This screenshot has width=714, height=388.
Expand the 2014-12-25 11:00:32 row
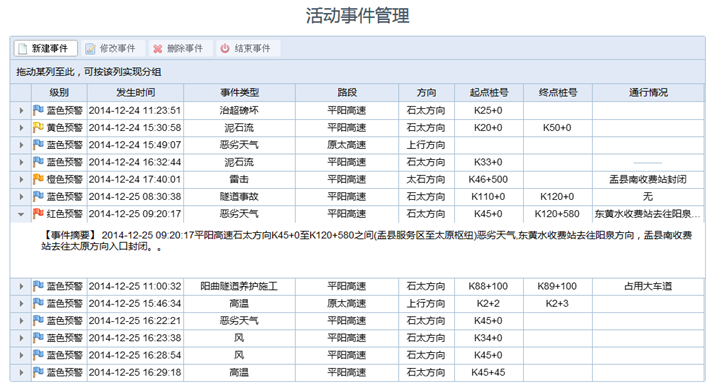click(x=21, y=287)
